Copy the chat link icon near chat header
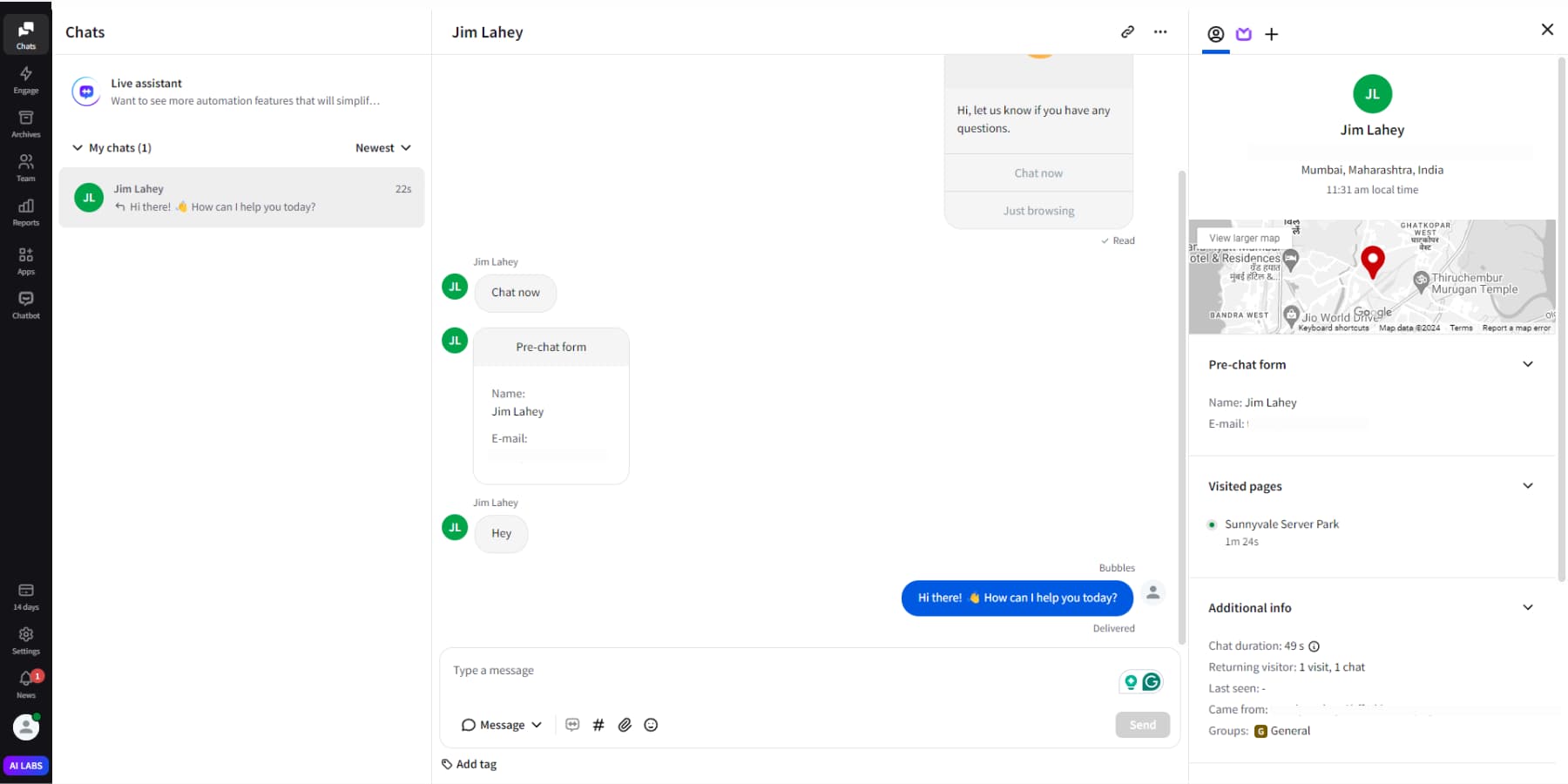This screenshot has height=784, width=1568. point(1127,31)
